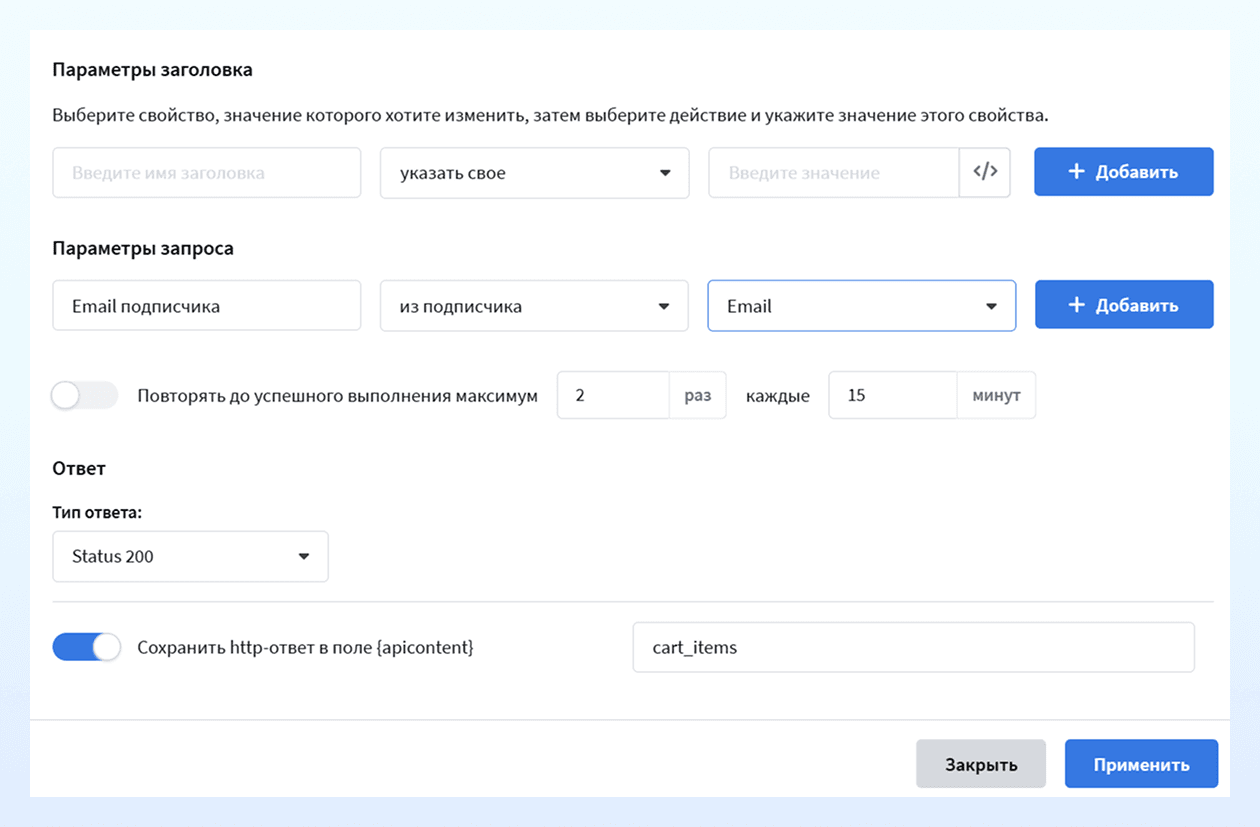Select the 'минут' unit label
1260x827 pixels.
click(996, 395)
